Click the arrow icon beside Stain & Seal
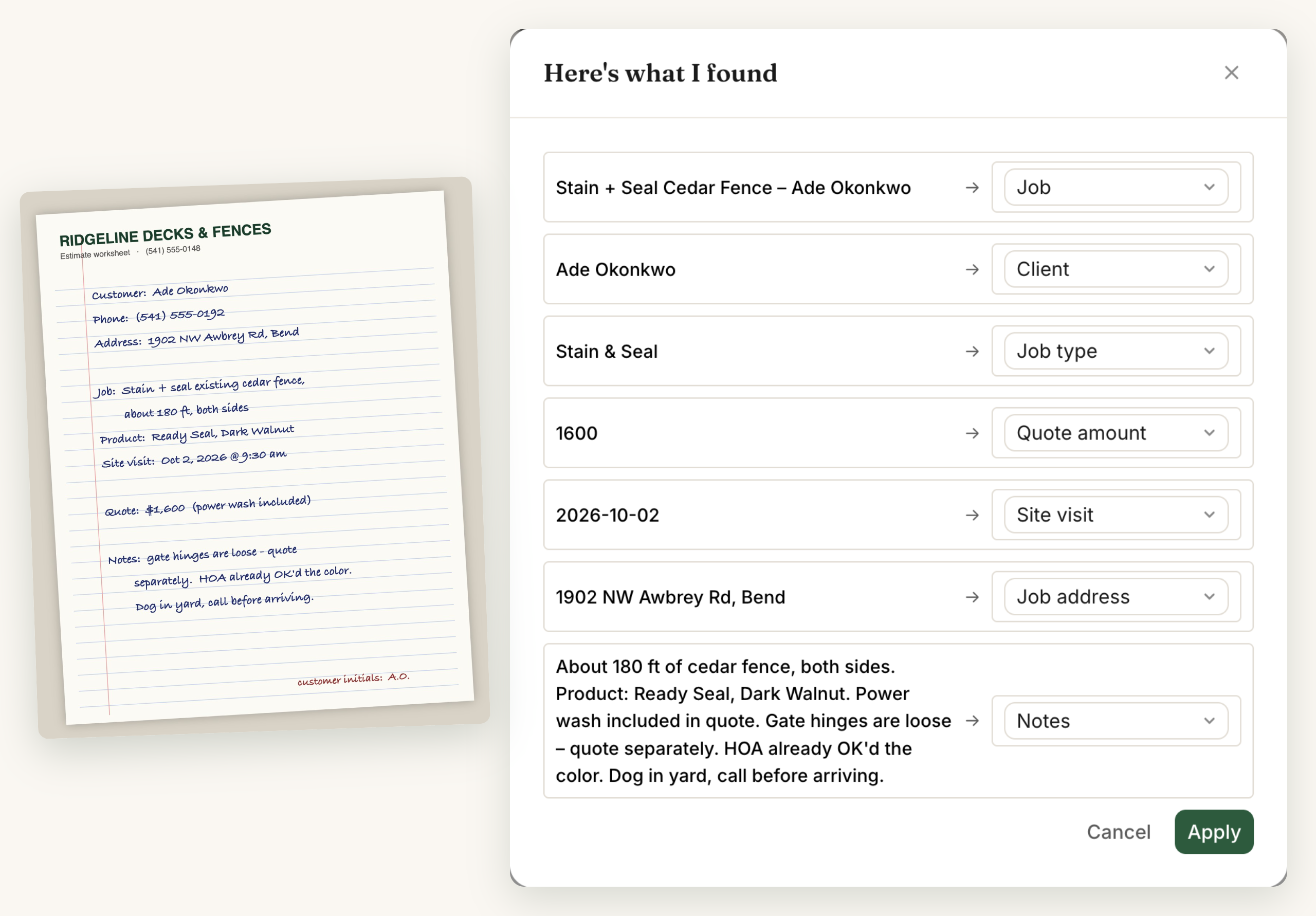 click(972, 352)
